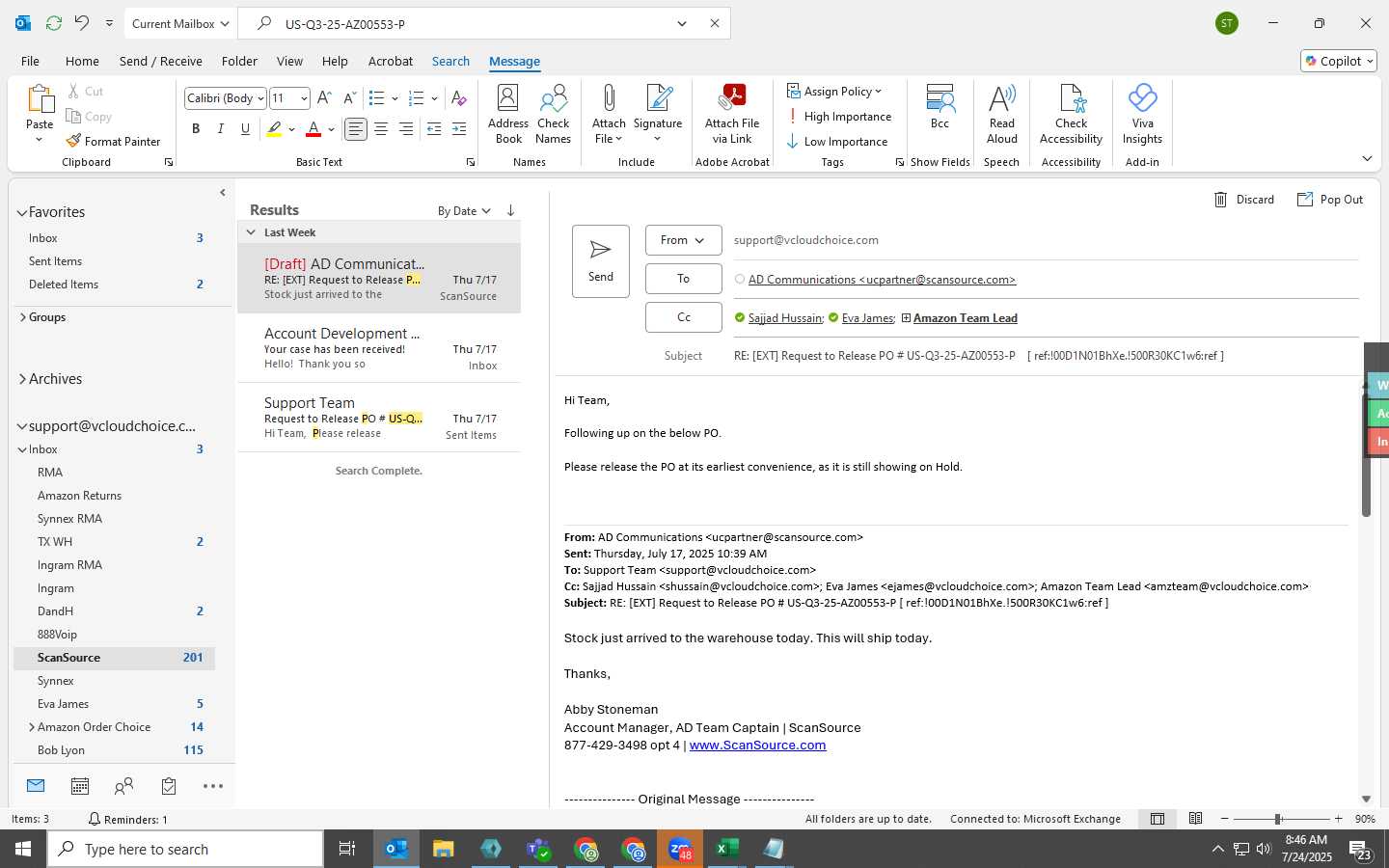Switch to Calendar view icon

[80, 787]
